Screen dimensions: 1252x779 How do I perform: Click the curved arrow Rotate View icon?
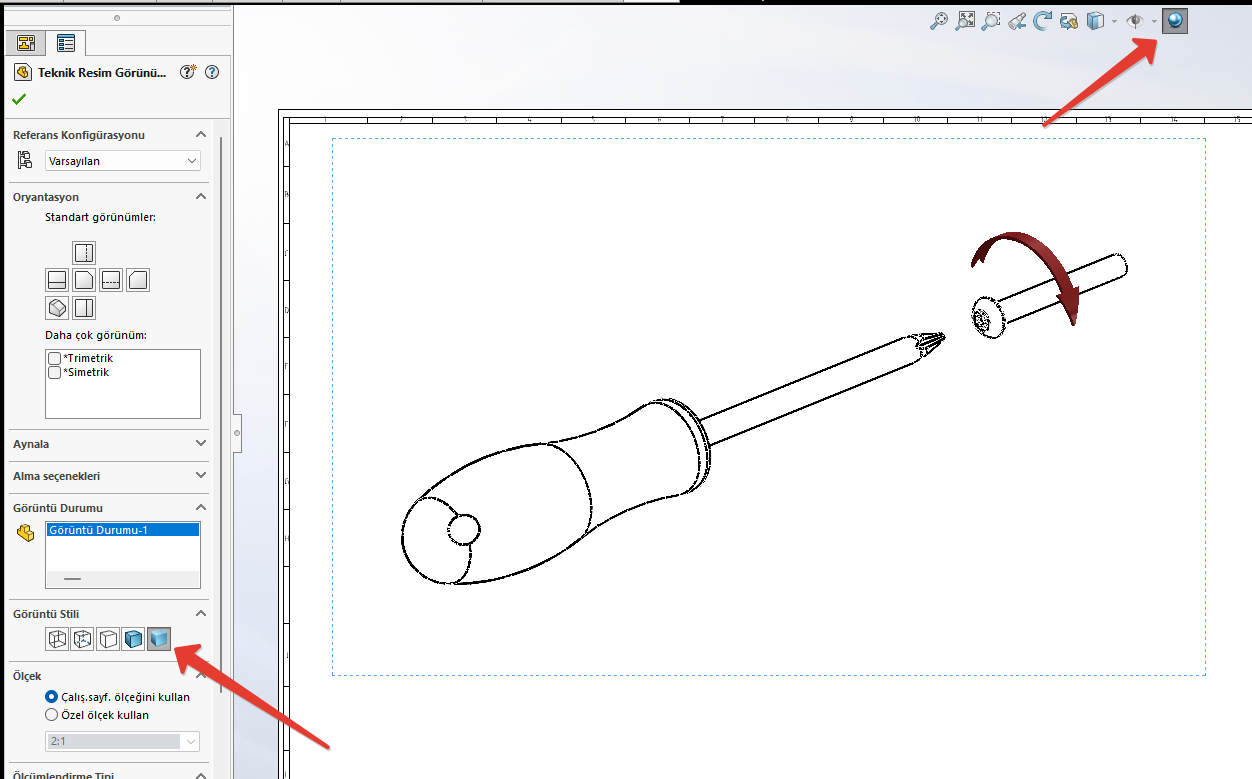(x=1043, y=20)
